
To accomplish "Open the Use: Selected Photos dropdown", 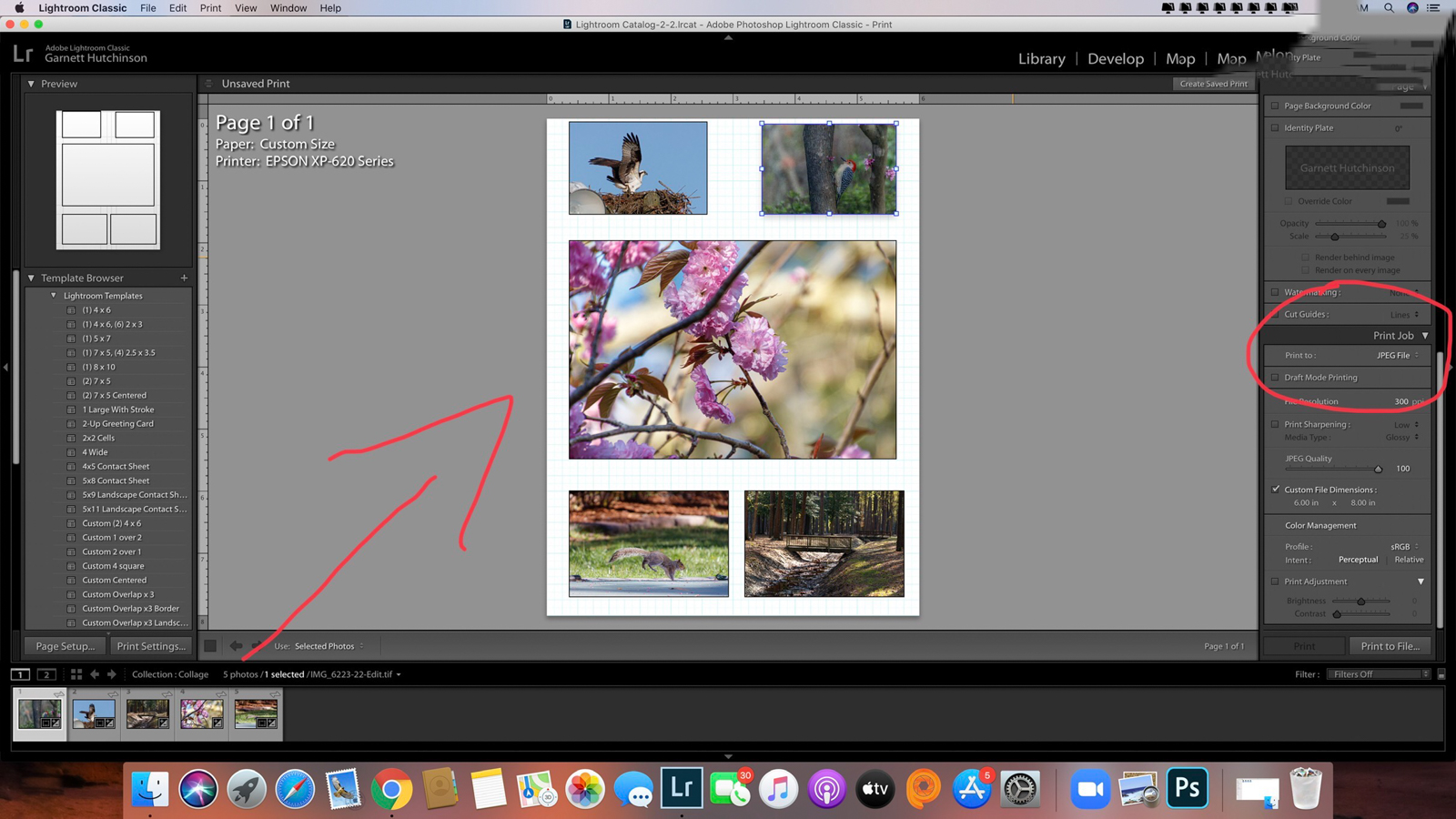I will [327, 646].
